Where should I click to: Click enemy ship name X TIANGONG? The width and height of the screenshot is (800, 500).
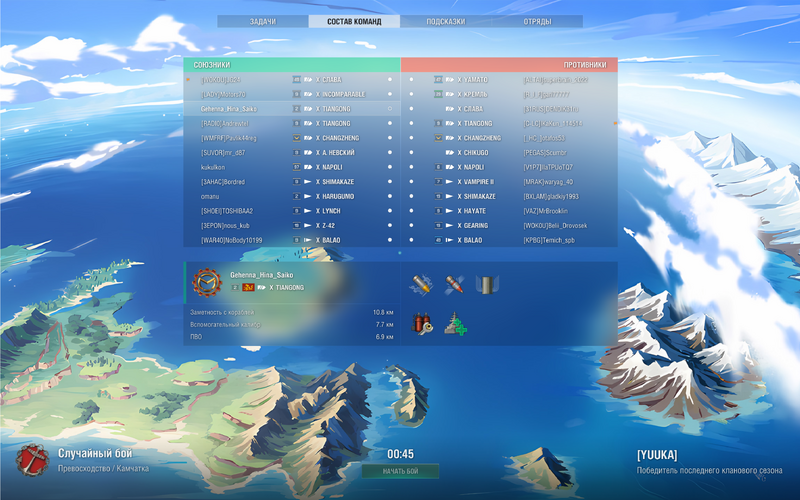click(475, 123)
